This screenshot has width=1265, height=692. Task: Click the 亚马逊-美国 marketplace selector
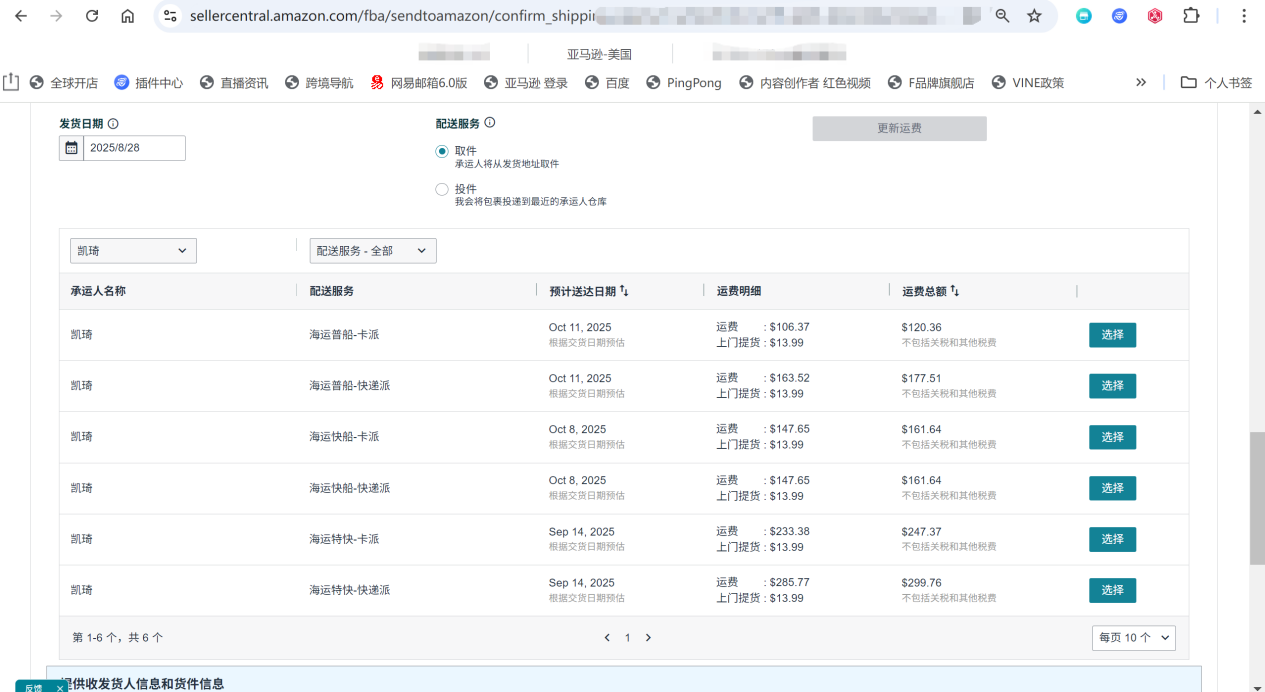600,54
